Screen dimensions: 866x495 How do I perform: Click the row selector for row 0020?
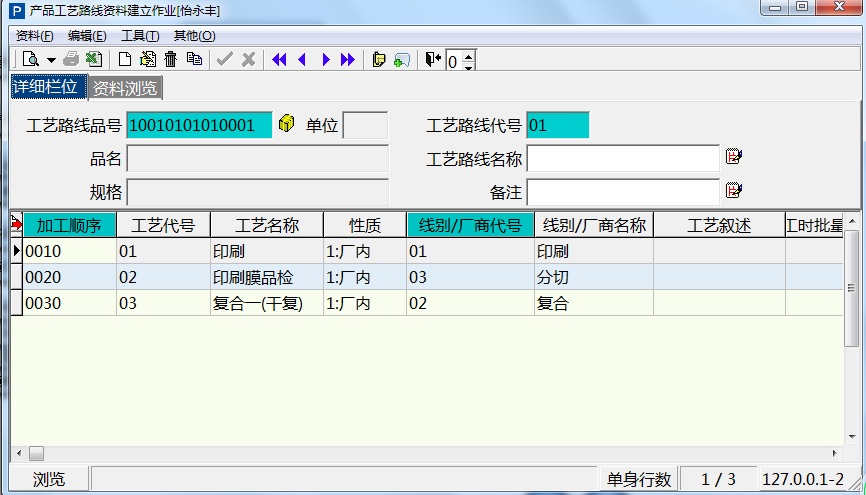(x=17, y=277)
